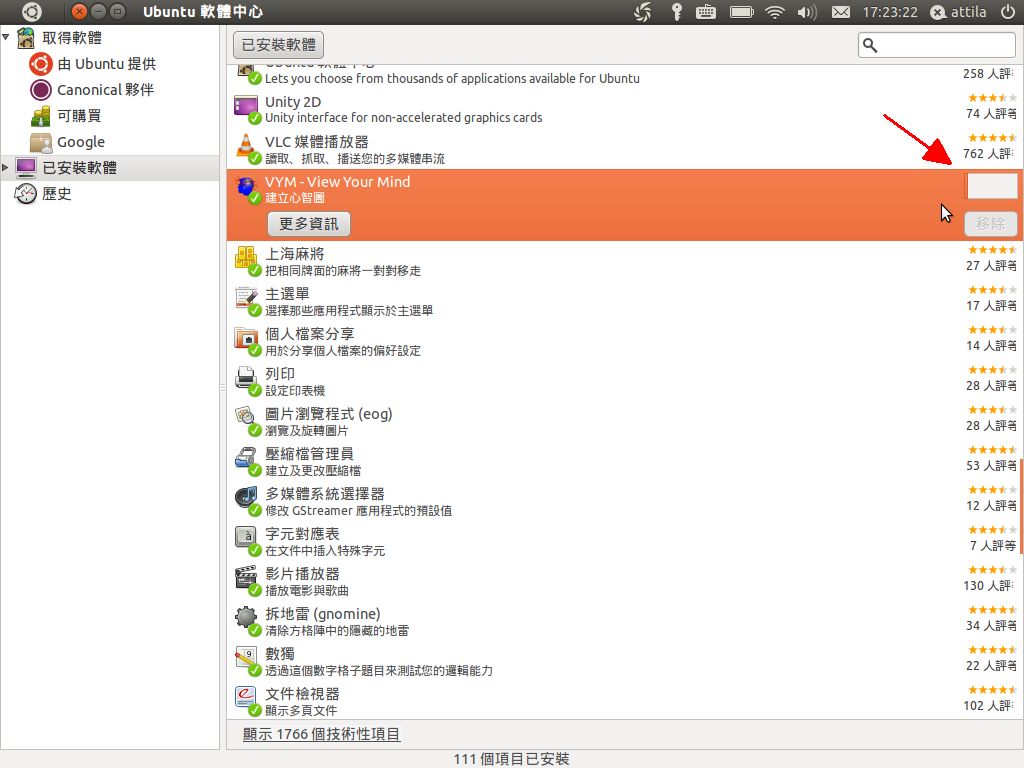Click the 文件檢視器 document viewer icon
Screen dimensions: 1024x768
(246, 699)
